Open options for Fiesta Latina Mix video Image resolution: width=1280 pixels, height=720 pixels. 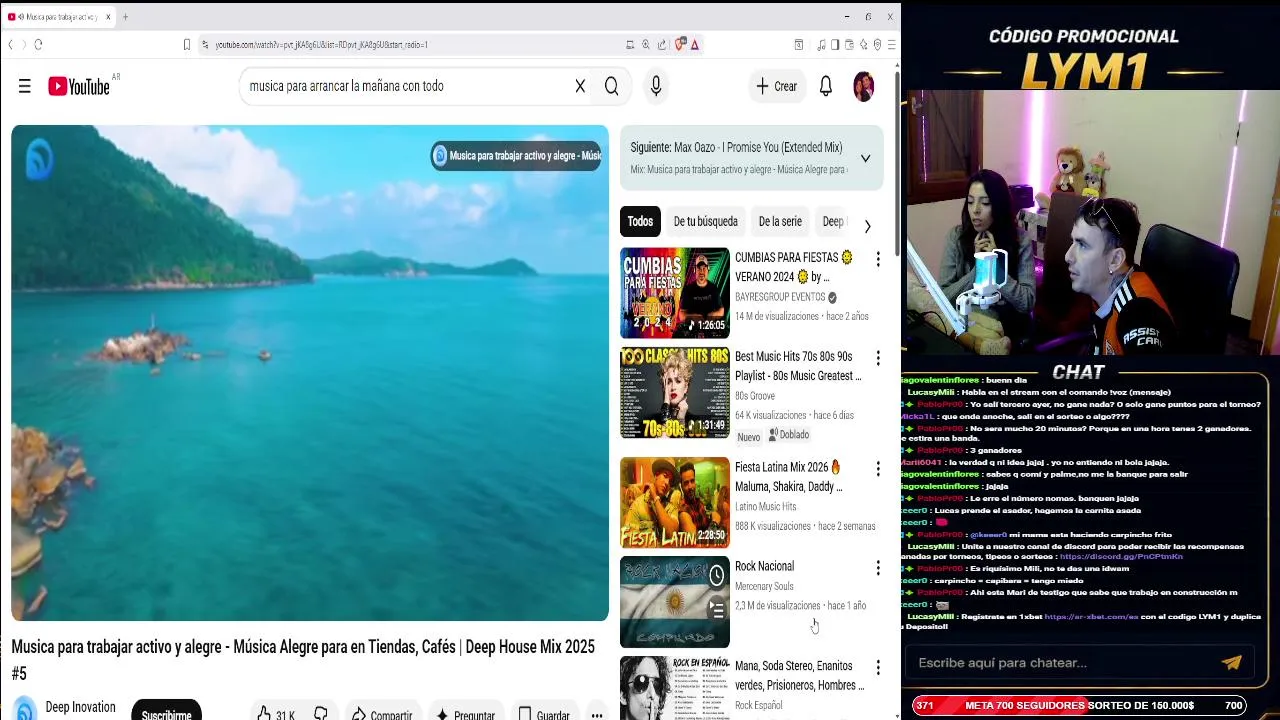[878, 469]
